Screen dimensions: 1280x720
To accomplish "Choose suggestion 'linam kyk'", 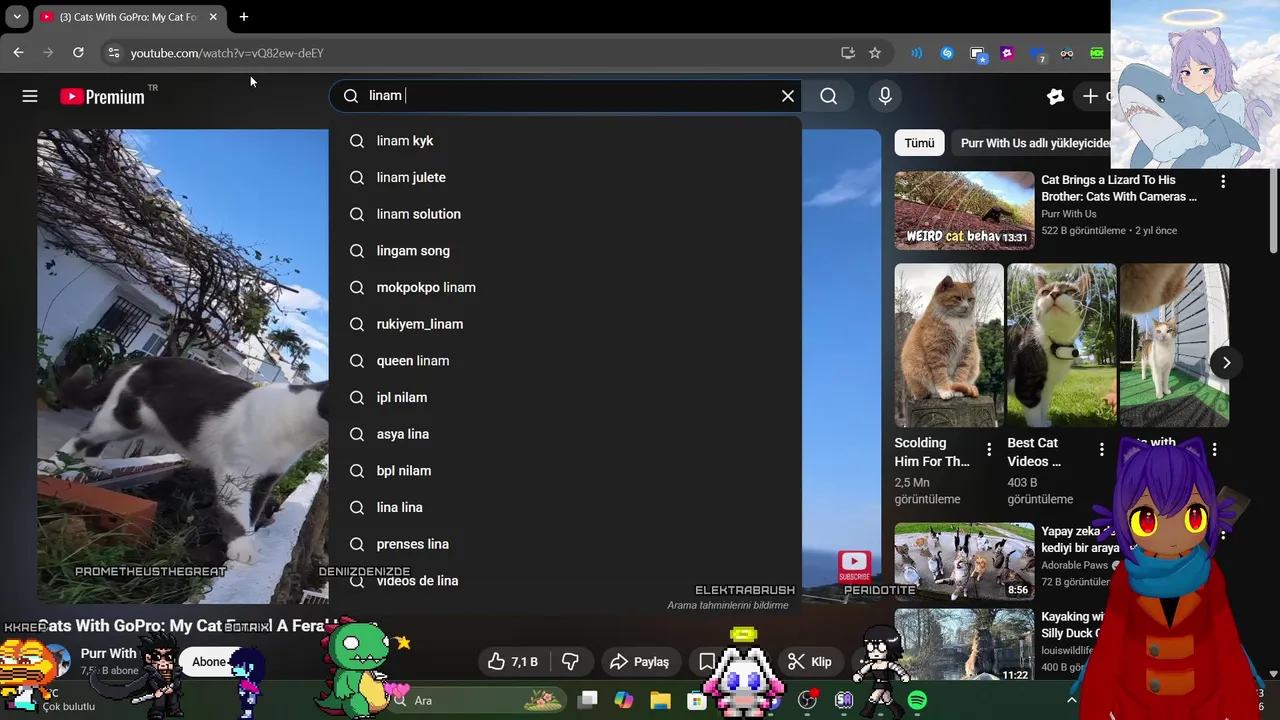I will tap(565, 141).
